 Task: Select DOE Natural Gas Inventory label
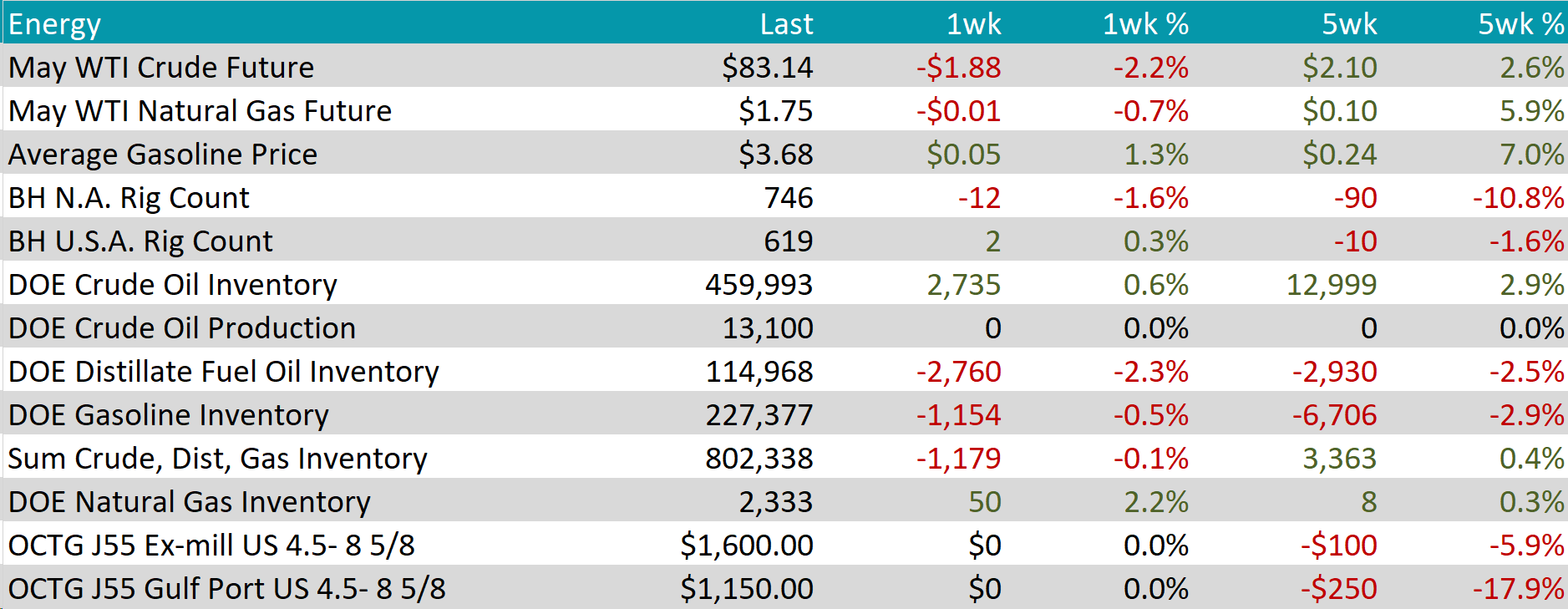pyautogui.click(x=190, y=502)
